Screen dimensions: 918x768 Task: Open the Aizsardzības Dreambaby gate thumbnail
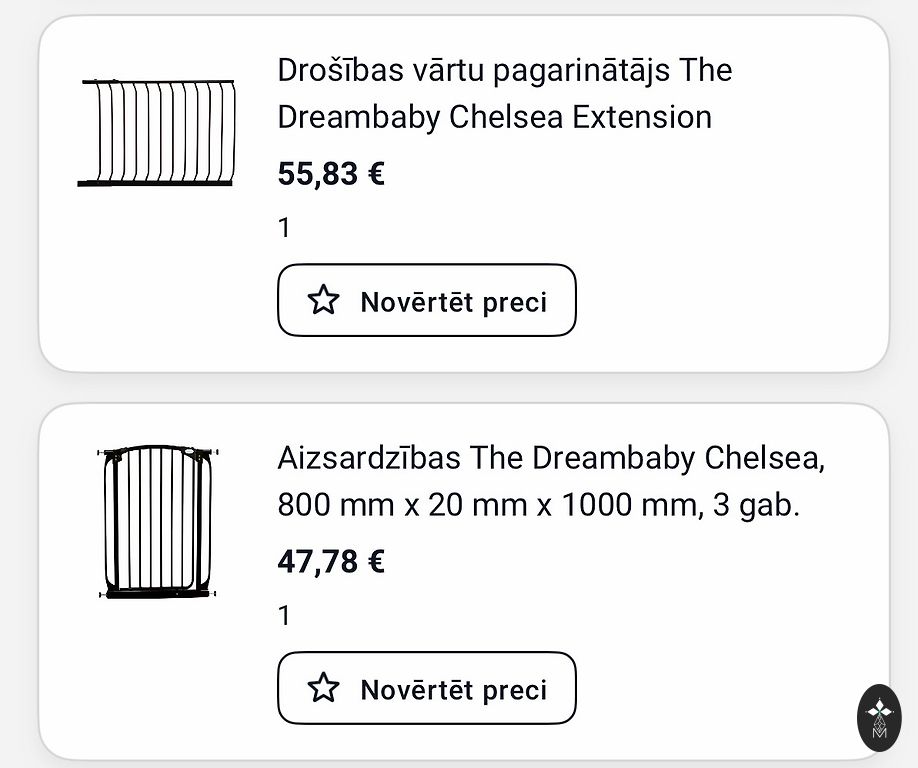pyautogui.click(x=158, y=521)
